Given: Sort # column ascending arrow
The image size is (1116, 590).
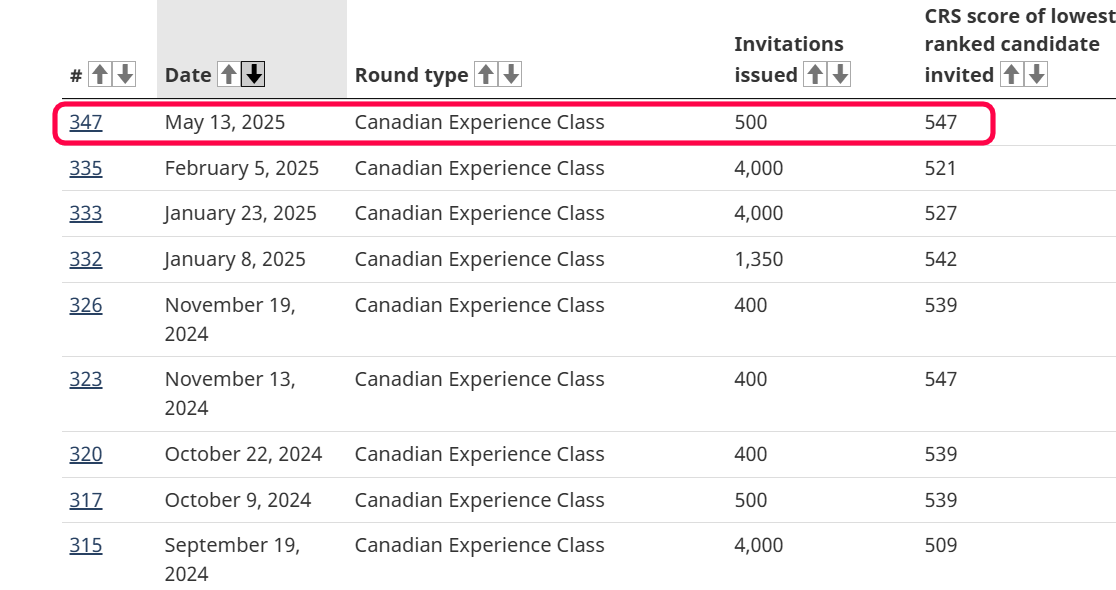Looking at the screenshot, I should pos(100,74).
